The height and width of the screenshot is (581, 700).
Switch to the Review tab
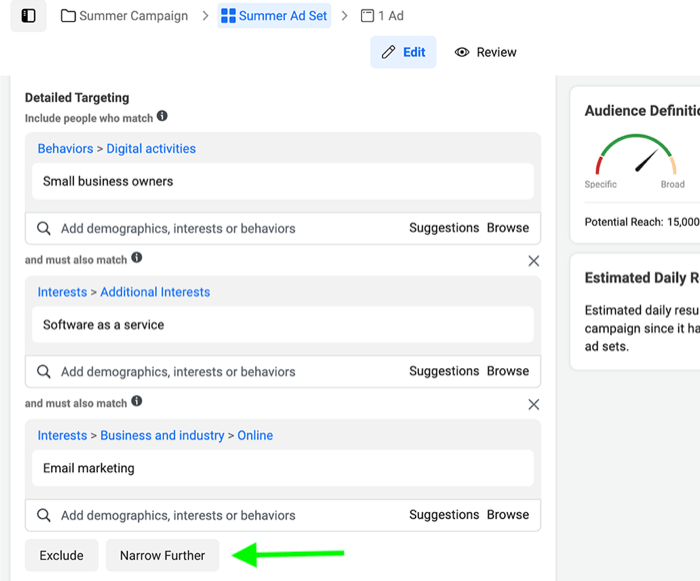[x=485, y=52]
